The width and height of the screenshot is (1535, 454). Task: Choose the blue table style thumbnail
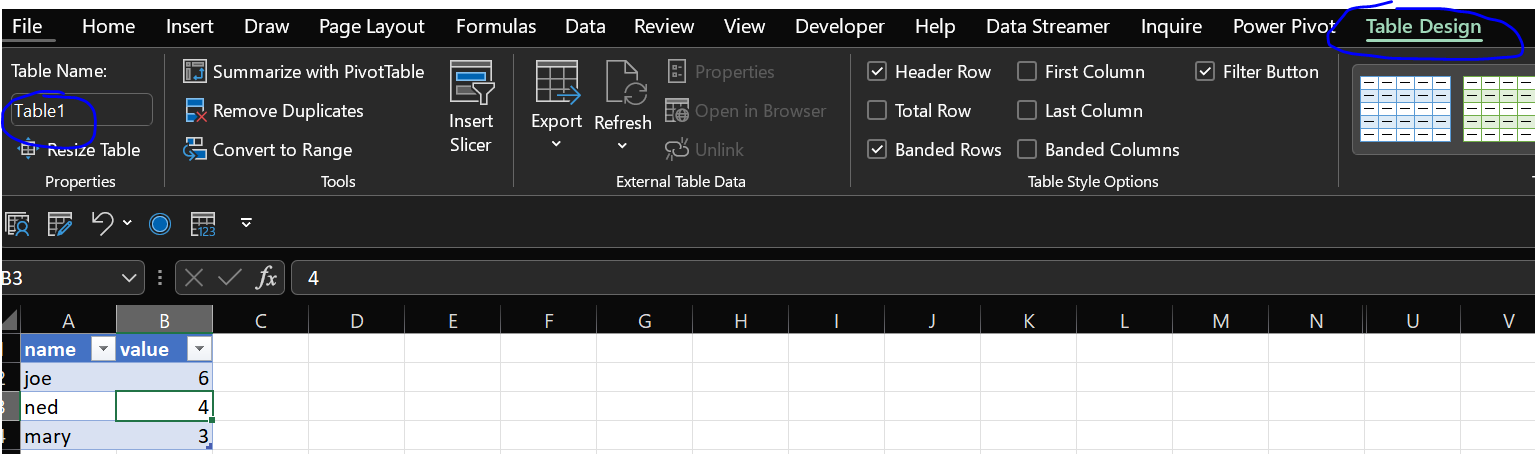coord(1405,109)
